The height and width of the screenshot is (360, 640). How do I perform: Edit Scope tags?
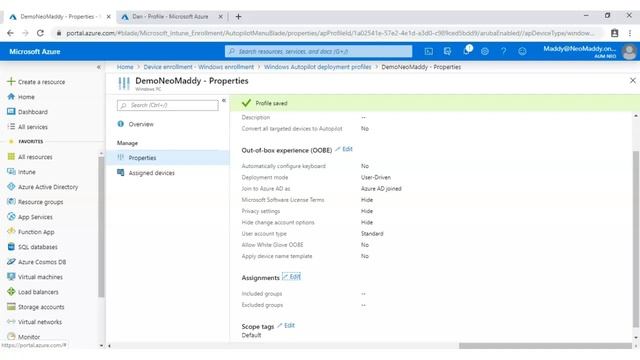286,325
